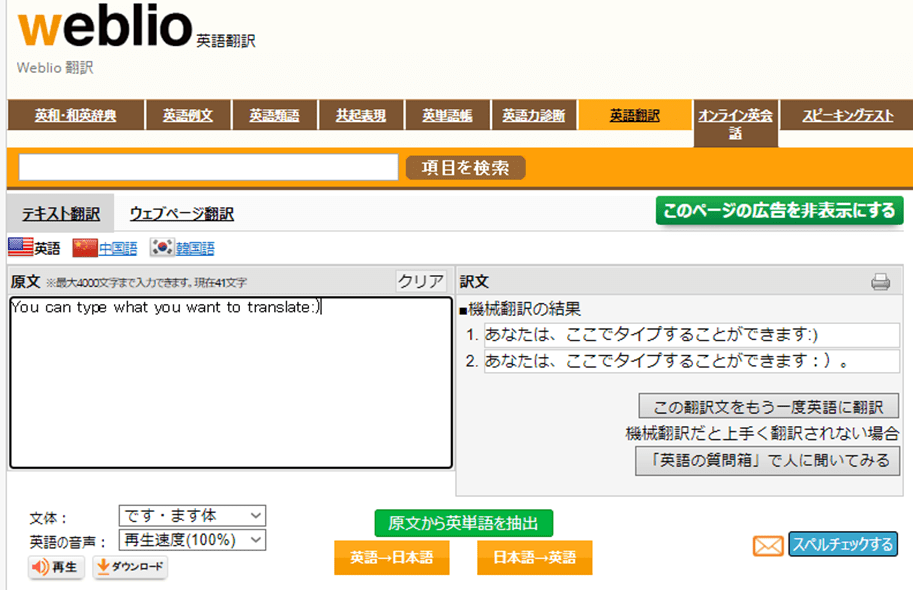The width and height of the screenshot is (913, 590).
Task: Click the スペルチェックする button
Action: point(842,544)
